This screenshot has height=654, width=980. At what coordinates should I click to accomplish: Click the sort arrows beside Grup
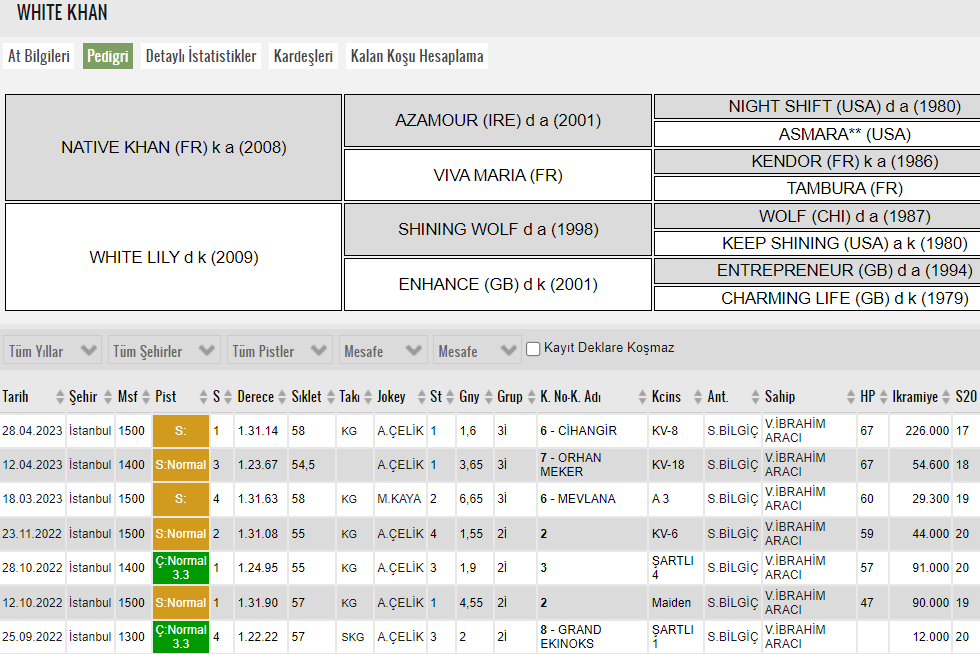click(532, 396)
